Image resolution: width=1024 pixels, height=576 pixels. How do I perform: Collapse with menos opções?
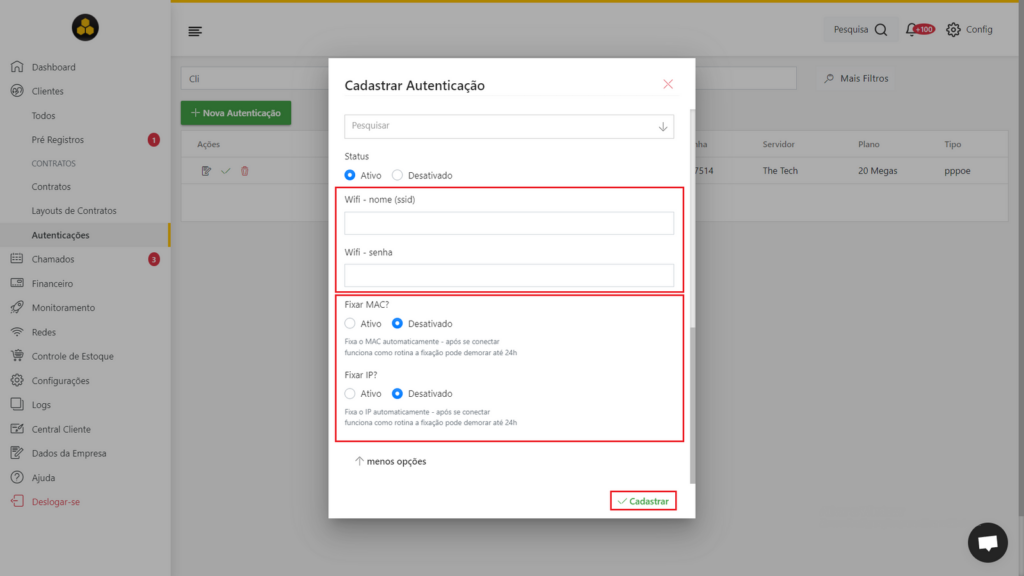click(390, 461)
